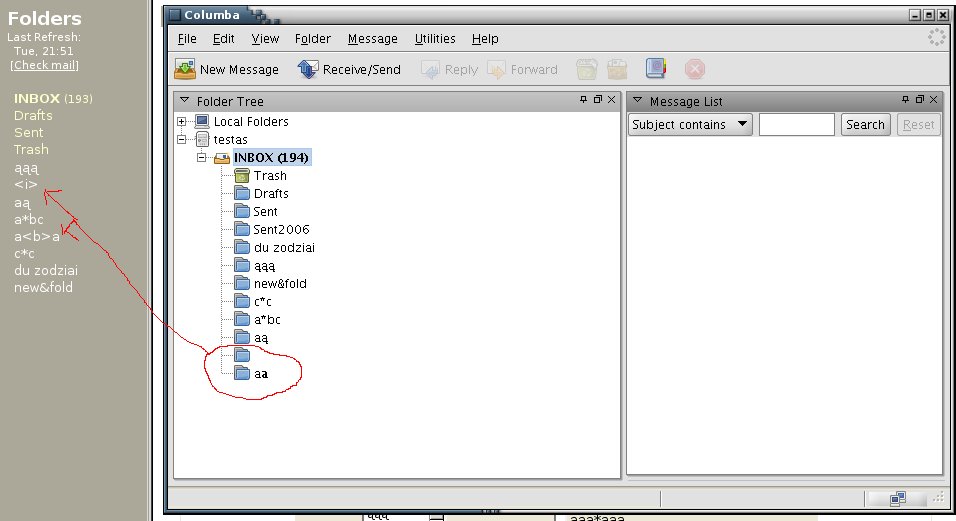The image size is (956, 521).
Task: Collapse the INBOX tree node
Action: pyautogui.click(x=201, y=158)
